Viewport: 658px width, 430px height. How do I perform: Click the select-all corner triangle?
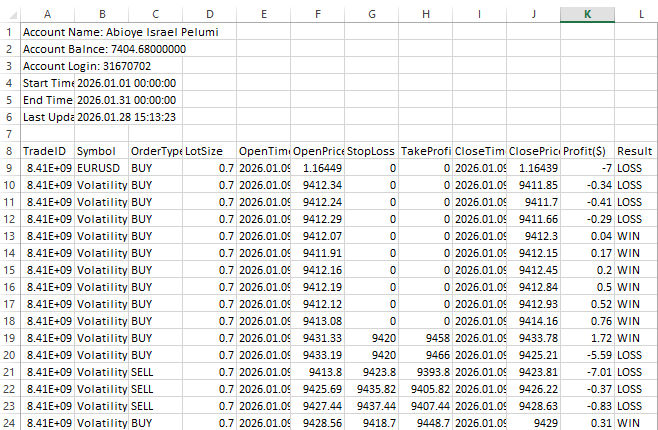click(x=13, y=15)
